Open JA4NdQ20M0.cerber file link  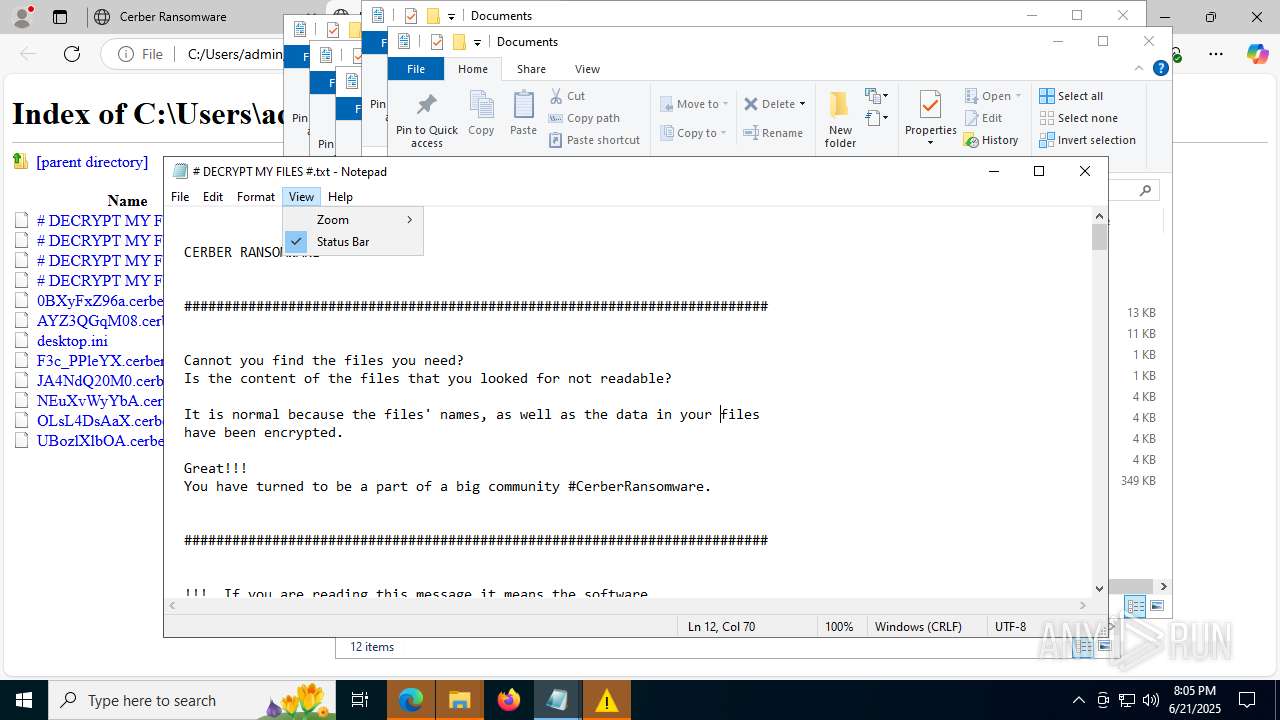(x=100, y=381)
